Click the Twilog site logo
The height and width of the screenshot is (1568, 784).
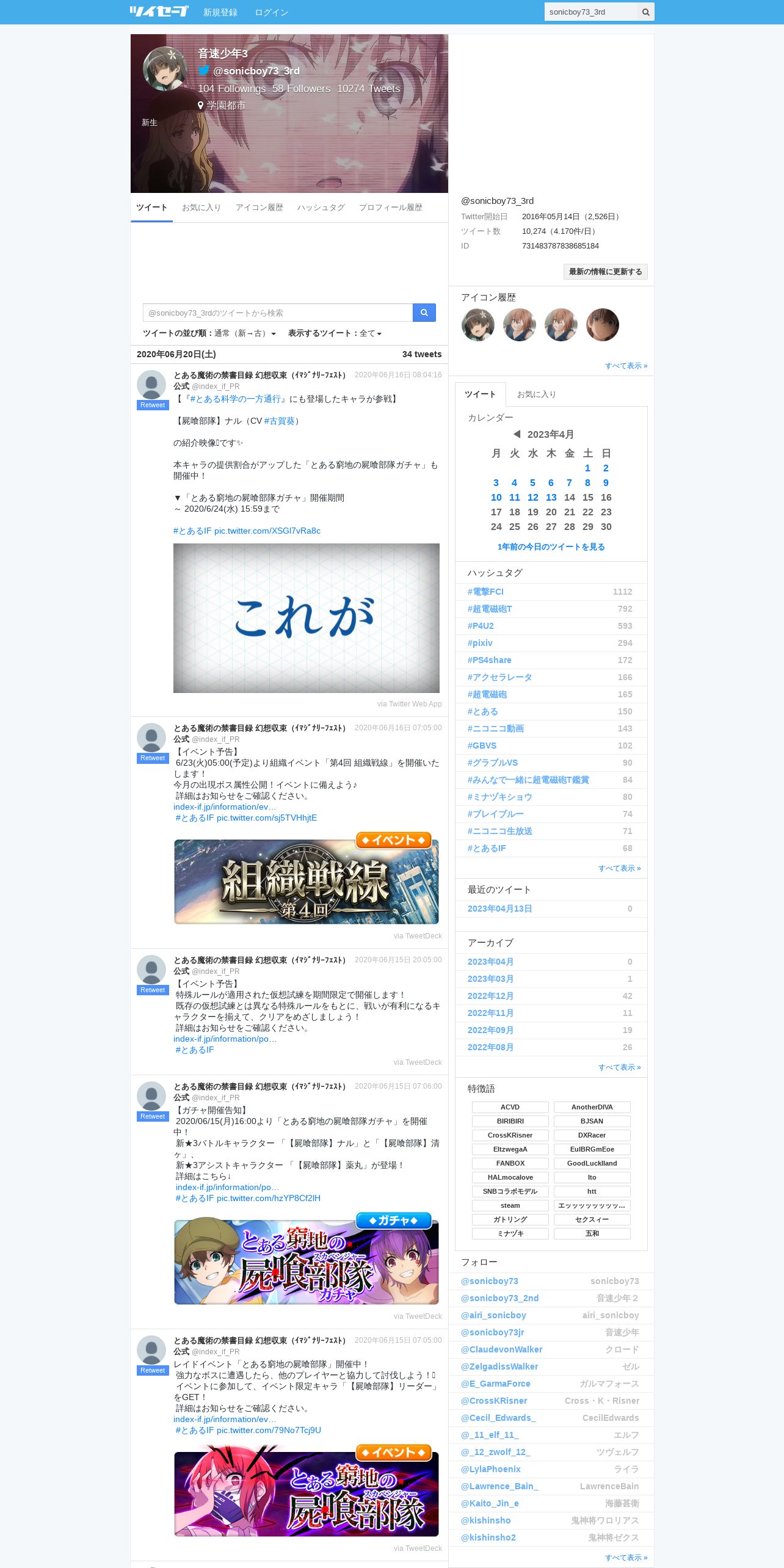click(x=159, y=12)
